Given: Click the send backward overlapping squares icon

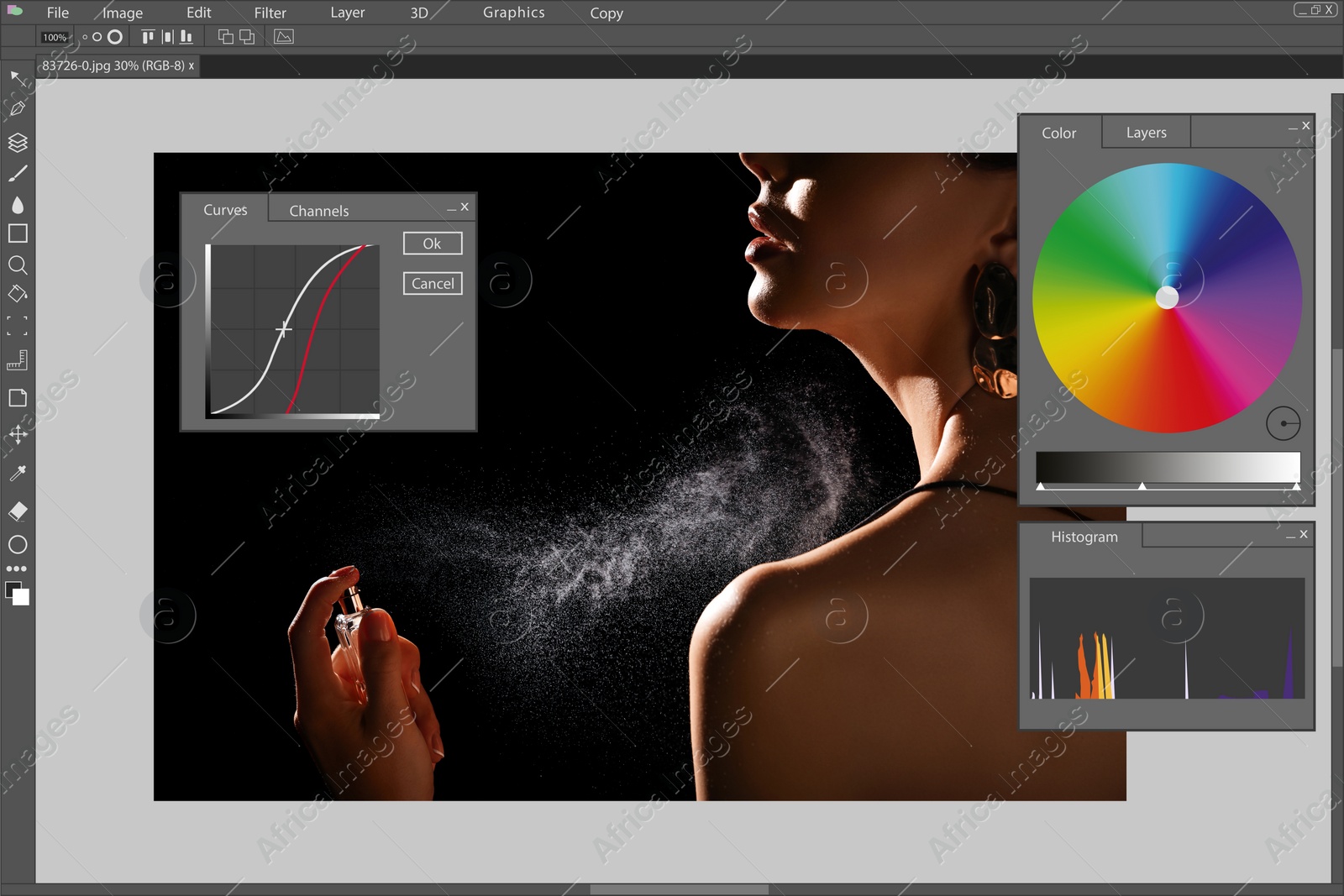Looking at the screenshot, I should click(247, 37).
